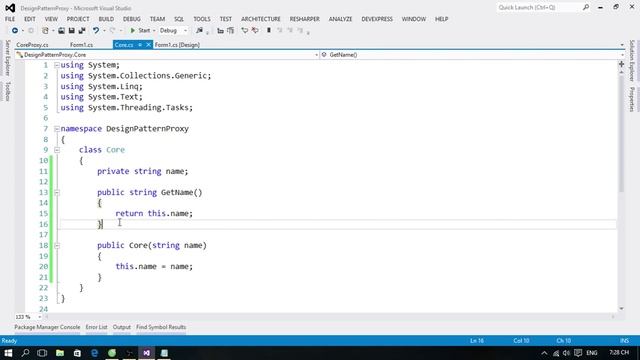The image size is (640, 360).
Task: Click the editor split-window plus icon
Action: [x=621, y=64]
